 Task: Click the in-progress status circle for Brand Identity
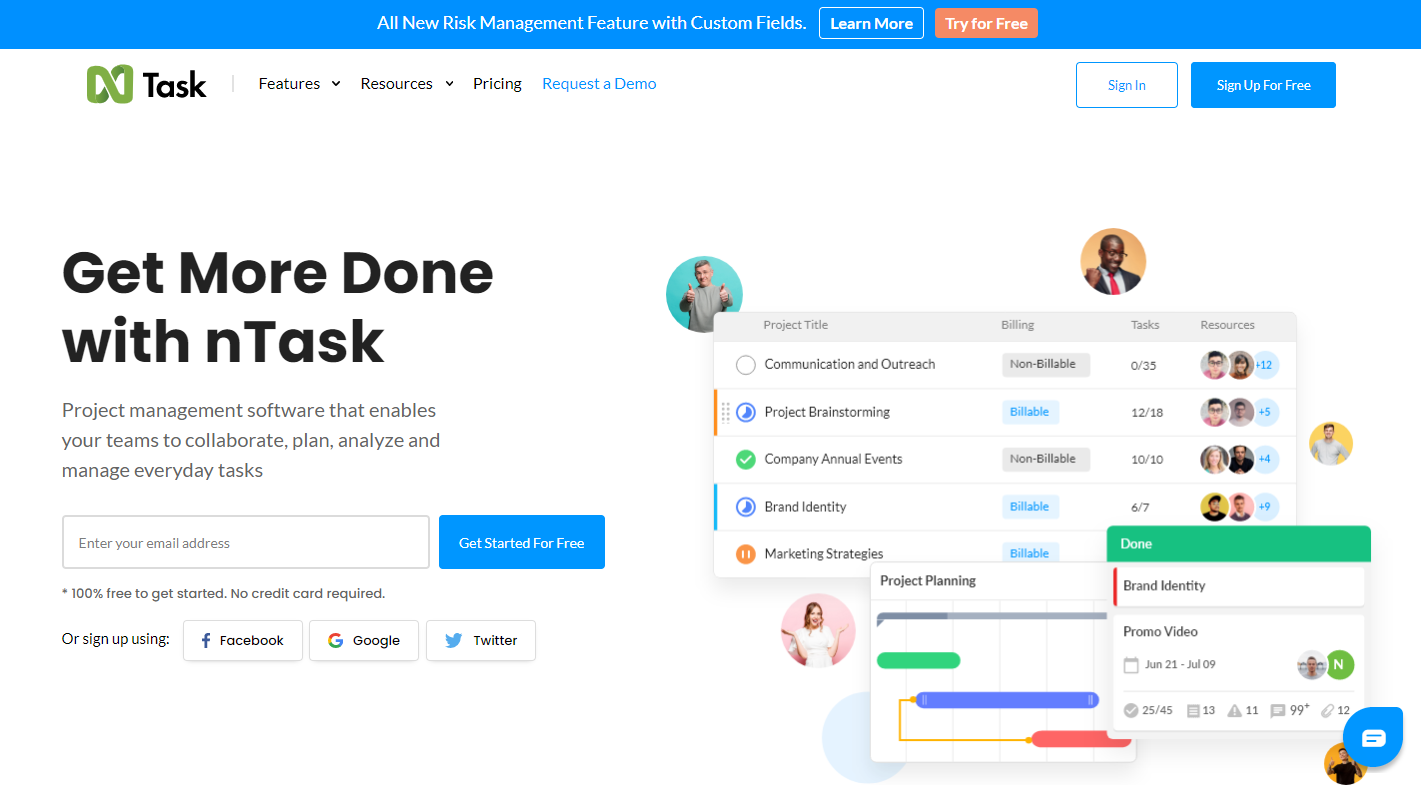coord(745,507)
